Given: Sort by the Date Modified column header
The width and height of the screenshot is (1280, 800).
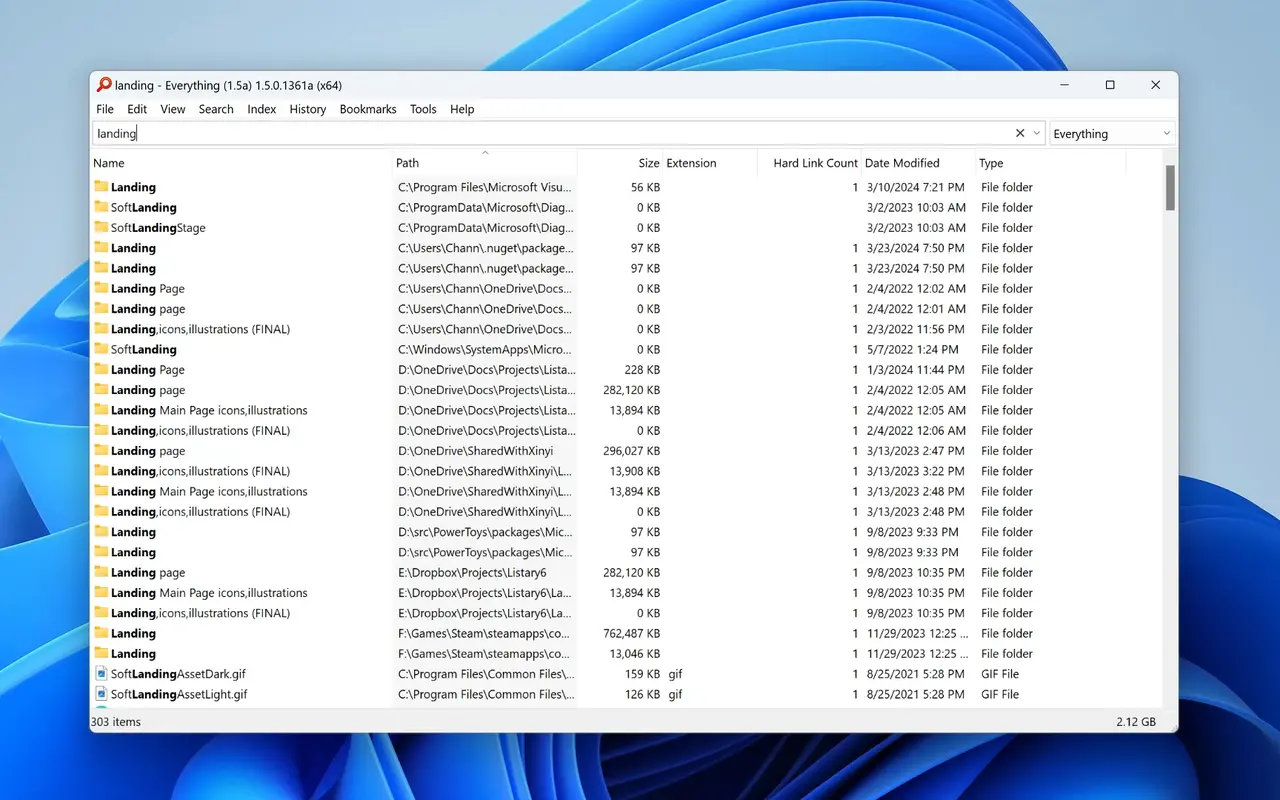Looking at the screenshot, I should point(902,163).
